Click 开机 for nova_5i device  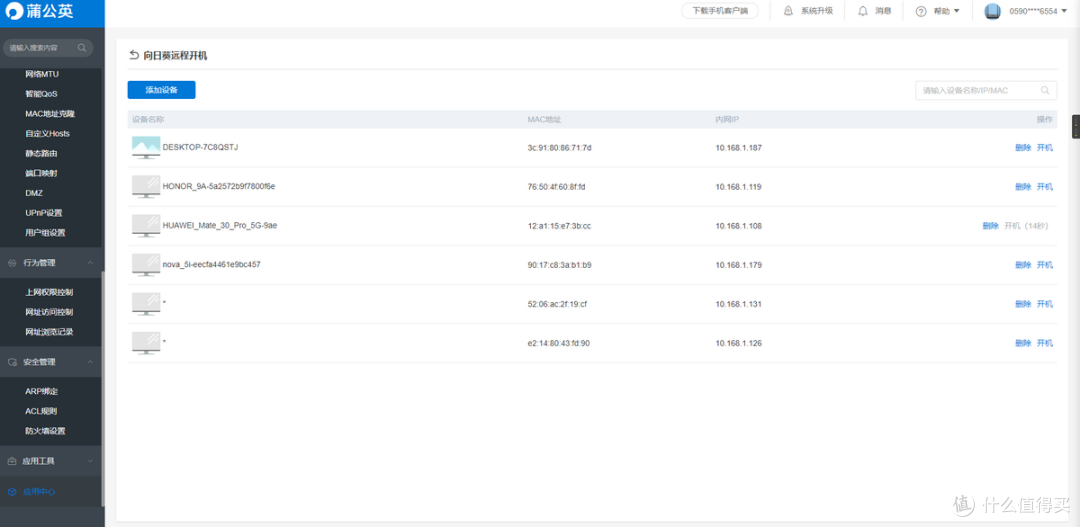pyautogui.click(x=1045, y=265)
